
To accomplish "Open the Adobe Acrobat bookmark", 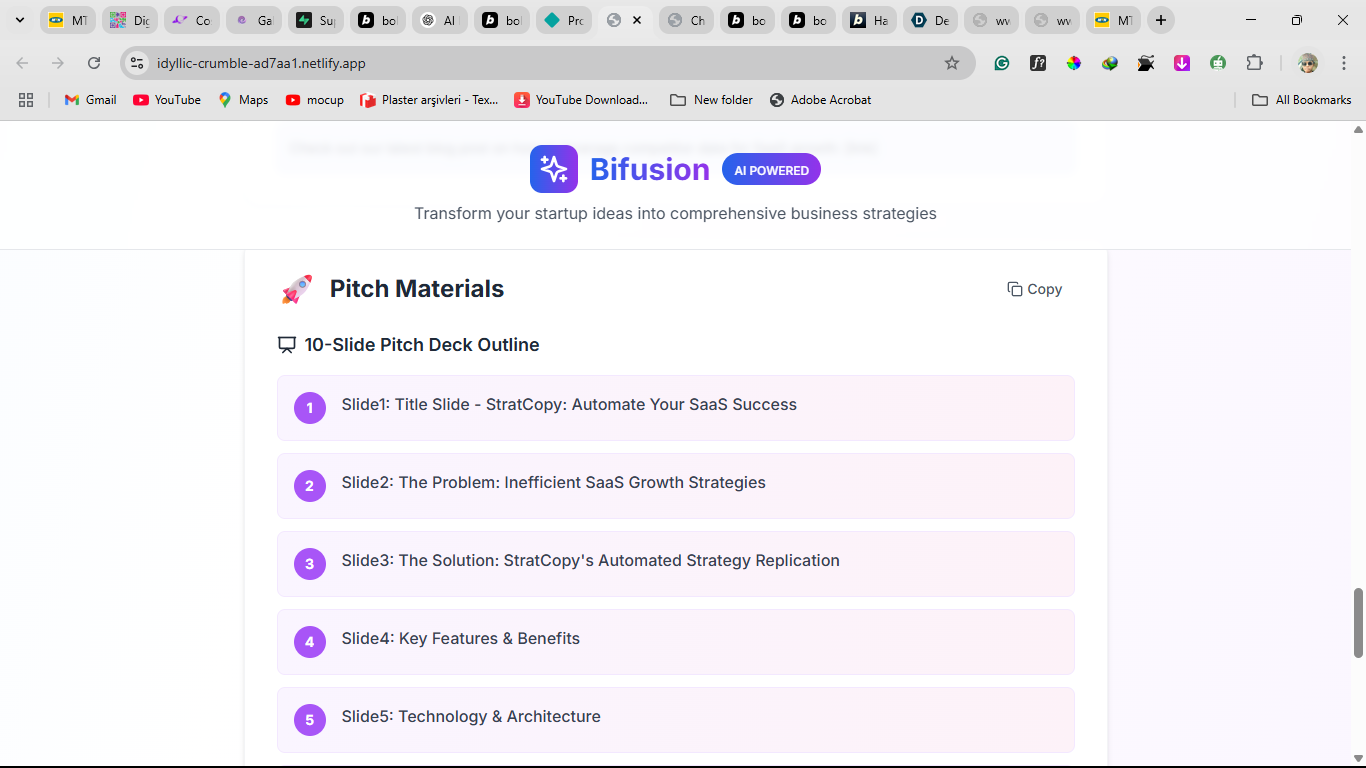I will pos(820,100).
